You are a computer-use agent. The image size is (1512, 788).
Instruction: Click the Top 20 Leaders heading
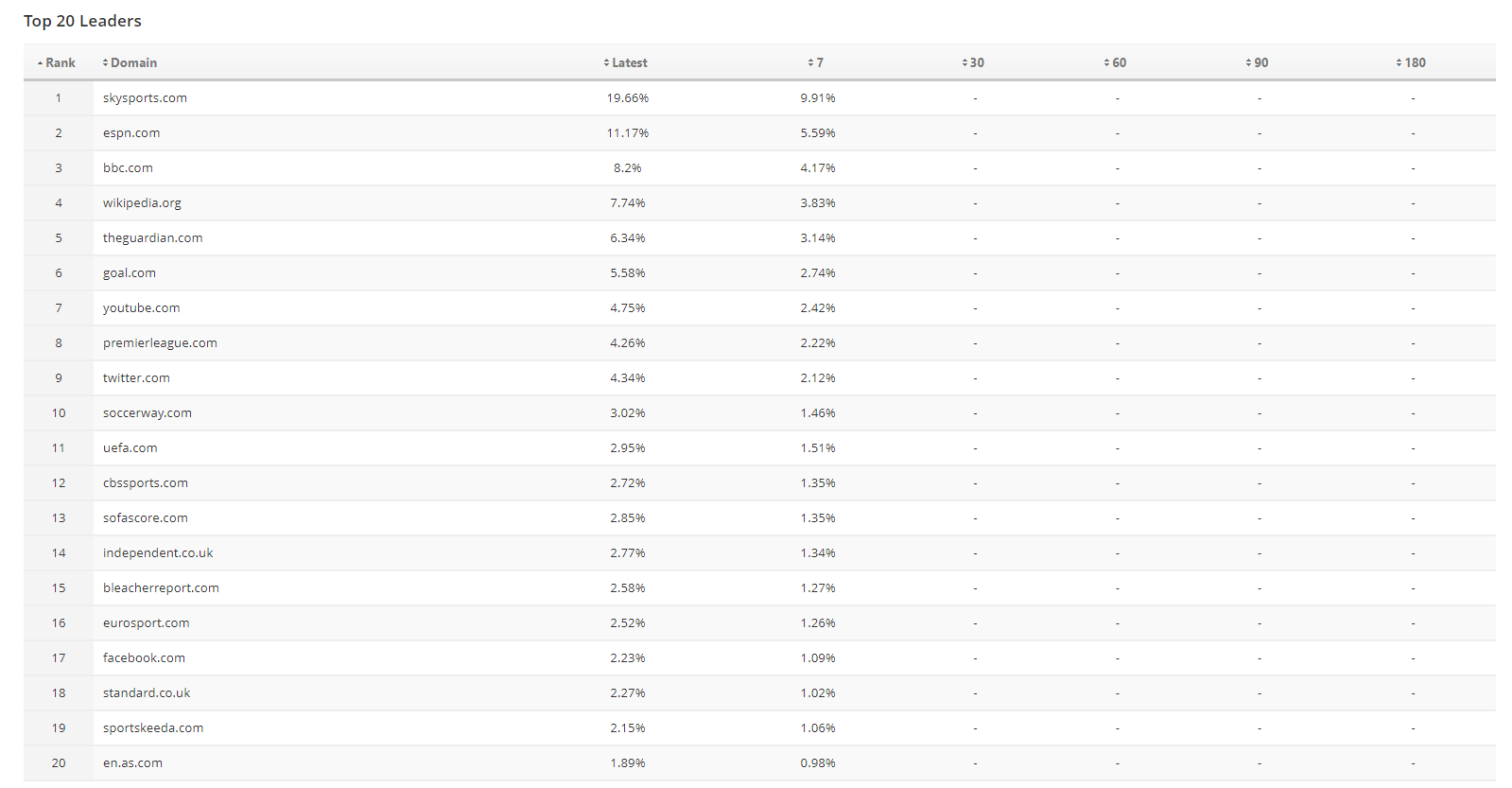tap(82, 21)
